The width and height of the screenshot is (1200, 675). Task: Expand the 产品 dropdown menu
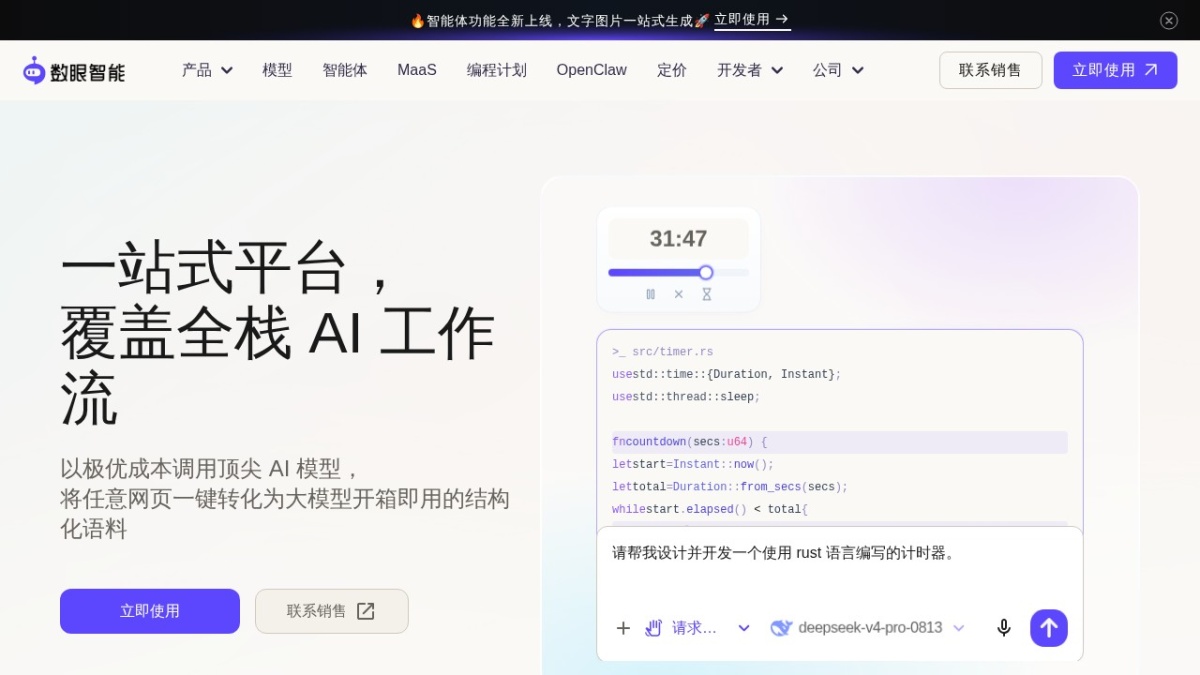tap(207, 70)
